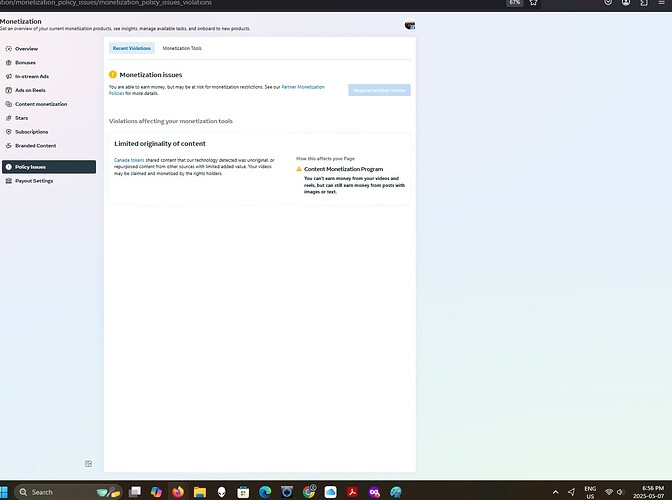Launch Copilot from the taskbar
The height and width of the screenshot is (500, 672).
click(156, 492)
